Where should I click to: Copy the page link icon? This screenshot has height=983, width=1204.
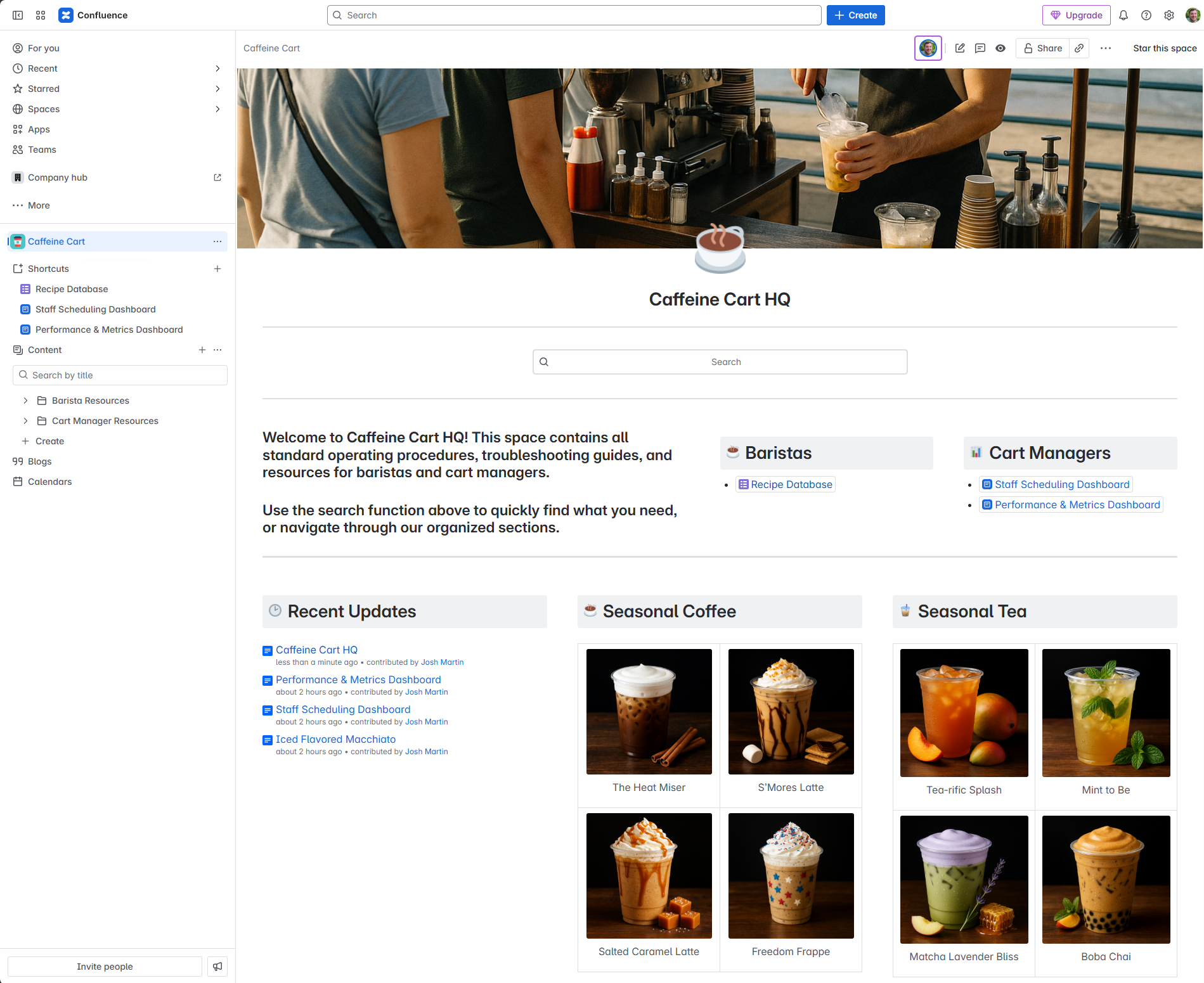pos(1079,48)
